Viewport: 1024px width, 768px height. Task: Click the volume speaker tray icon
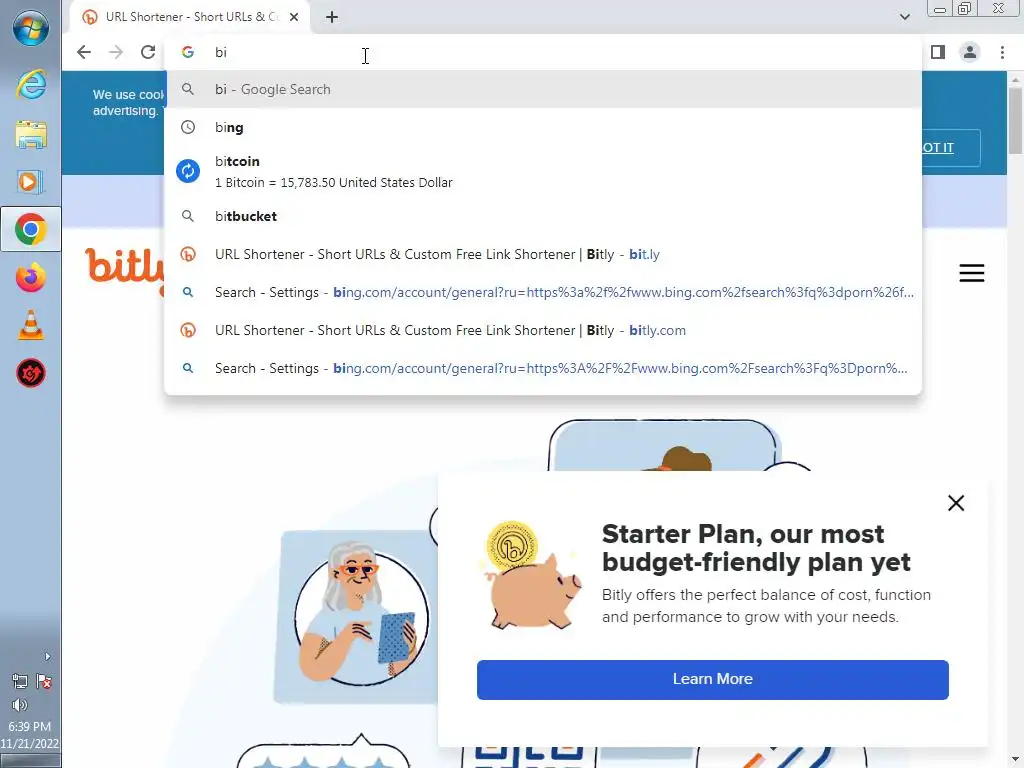(x=20, y=705)
